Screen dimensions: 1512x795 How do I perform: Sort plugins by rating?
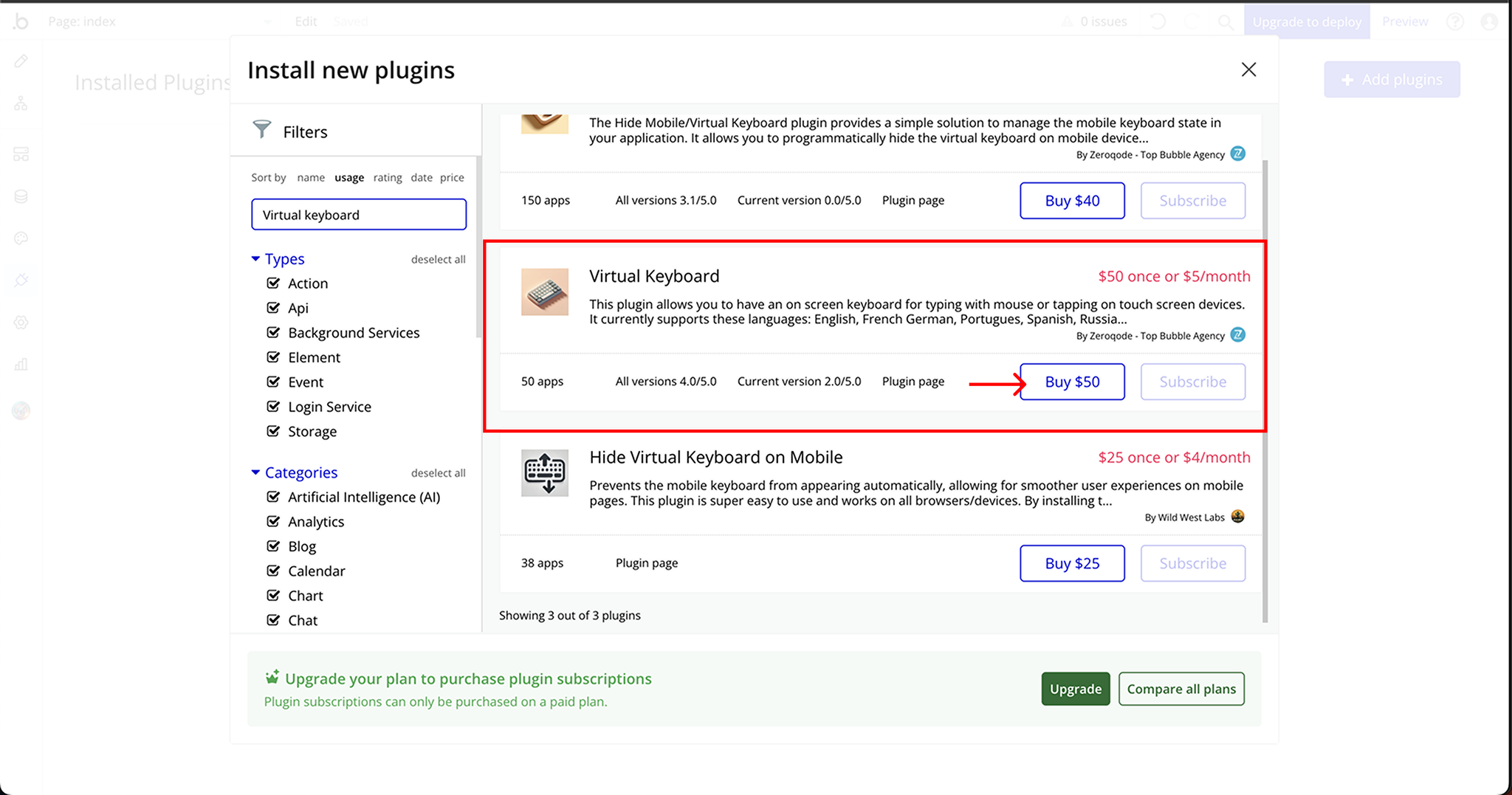pos(388,178)
